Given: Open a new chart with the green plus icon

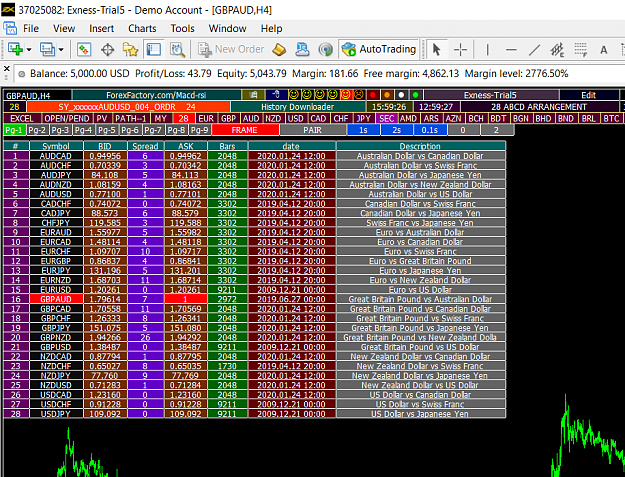Looking at the screenshot, I should coord(15,49).
